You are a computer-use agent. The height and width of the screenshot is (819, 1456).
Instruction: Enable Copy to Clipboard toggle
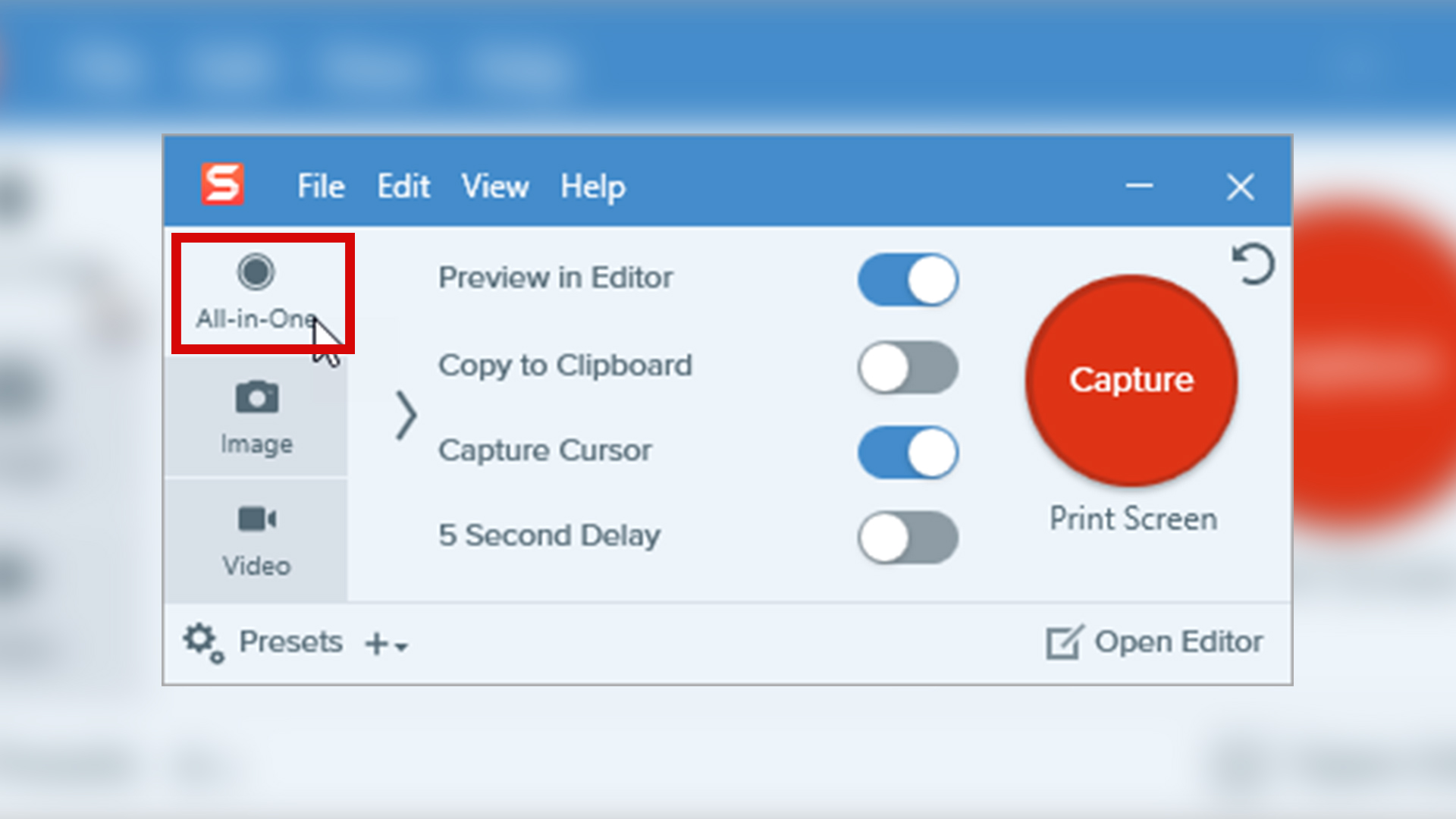tap(908, 367)
